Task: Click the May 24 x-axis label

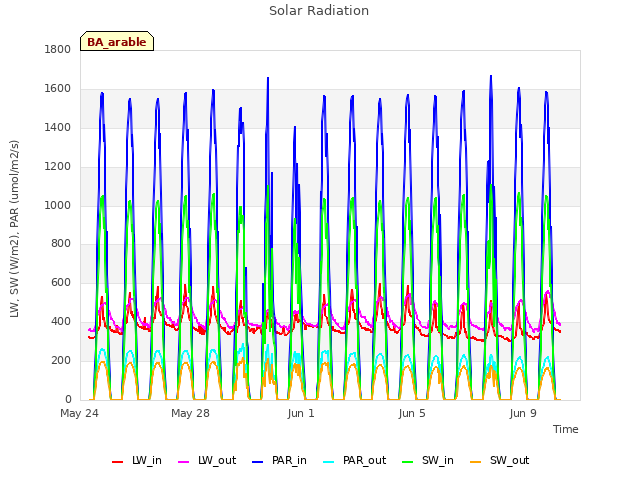Action: click(79, 413)
